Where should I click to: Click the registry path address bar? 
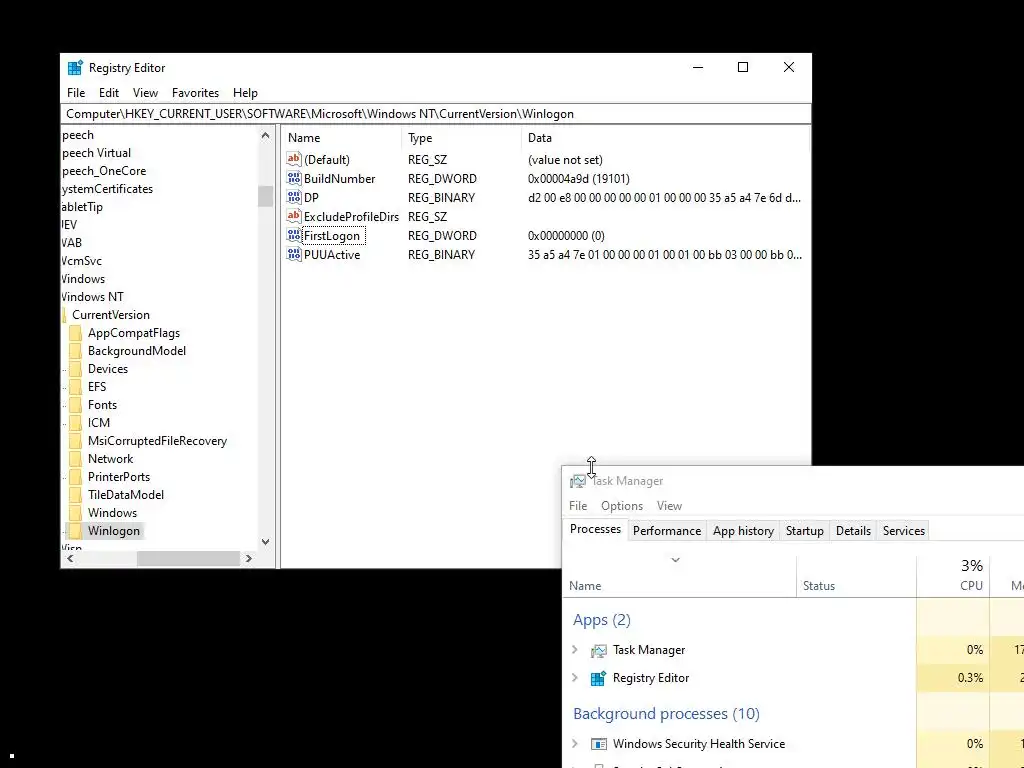(436, 114)
